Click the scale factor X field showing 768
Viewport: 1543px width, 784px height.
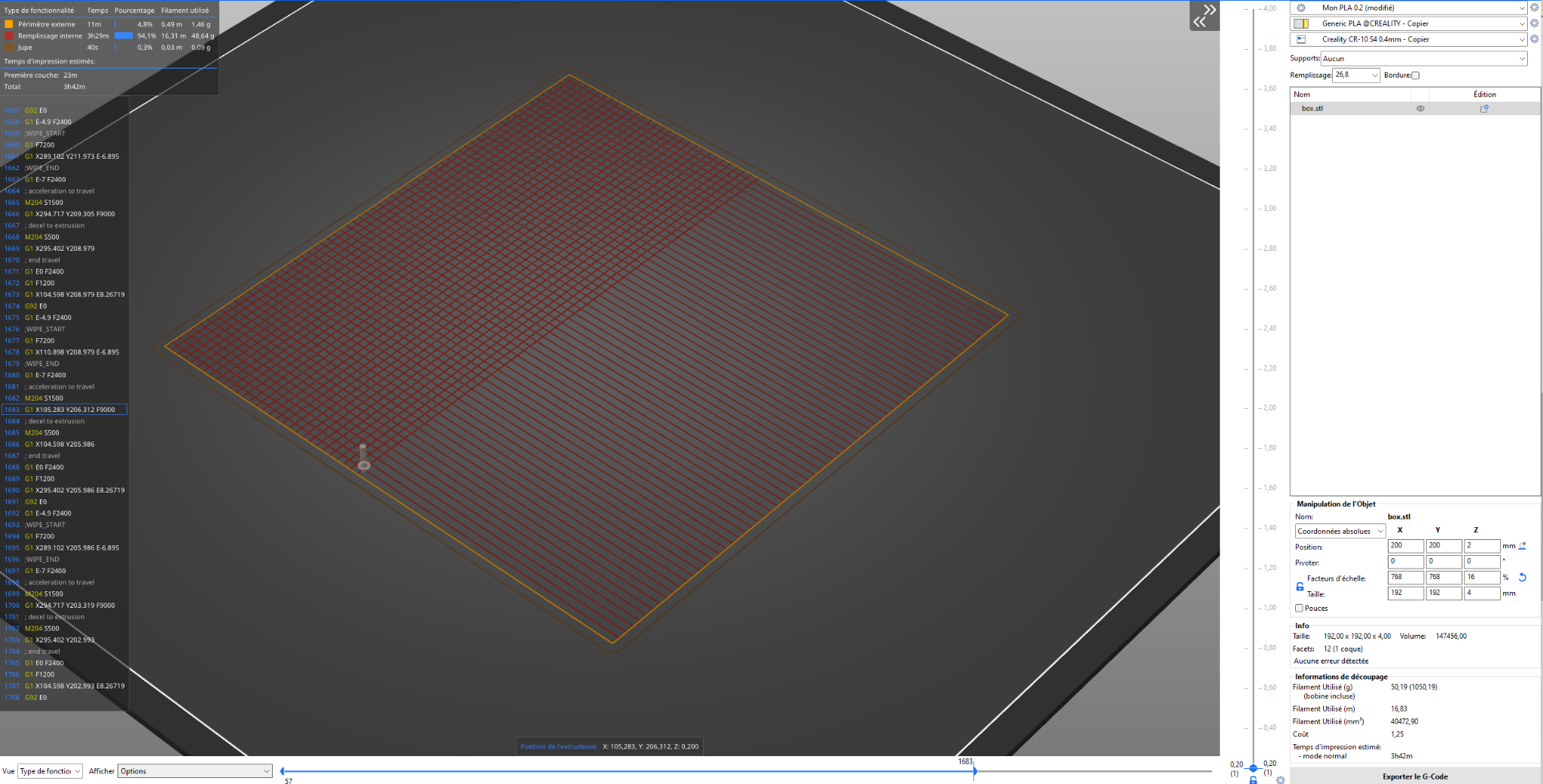click(1405, 578)
